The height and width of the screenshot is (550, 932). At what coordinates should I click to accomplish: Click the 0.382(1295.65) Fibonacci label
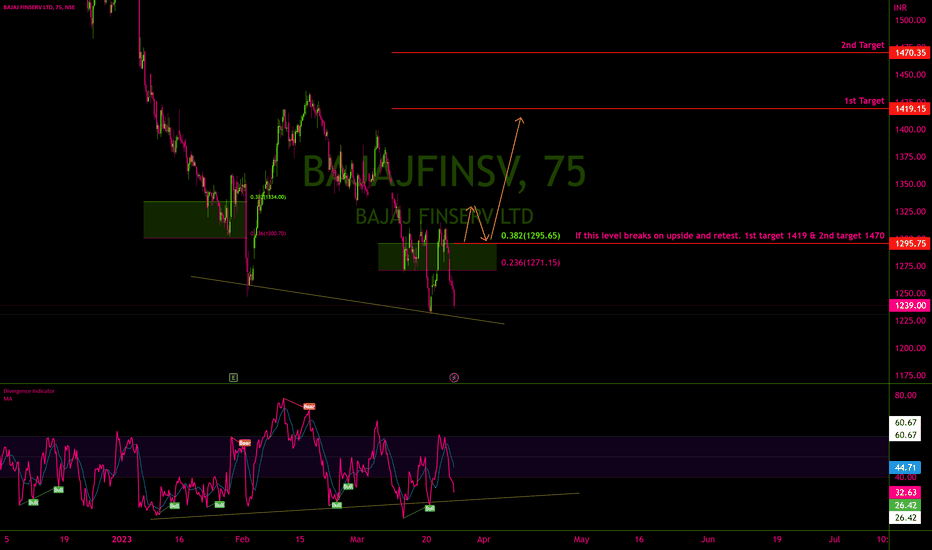(x=530, y=235)
